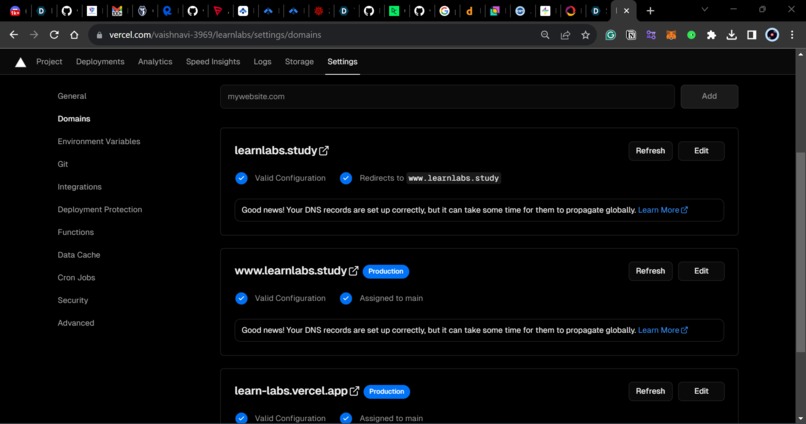Switch to the Google tab
This screenshot has width=806, height=424.
point(445,11)
